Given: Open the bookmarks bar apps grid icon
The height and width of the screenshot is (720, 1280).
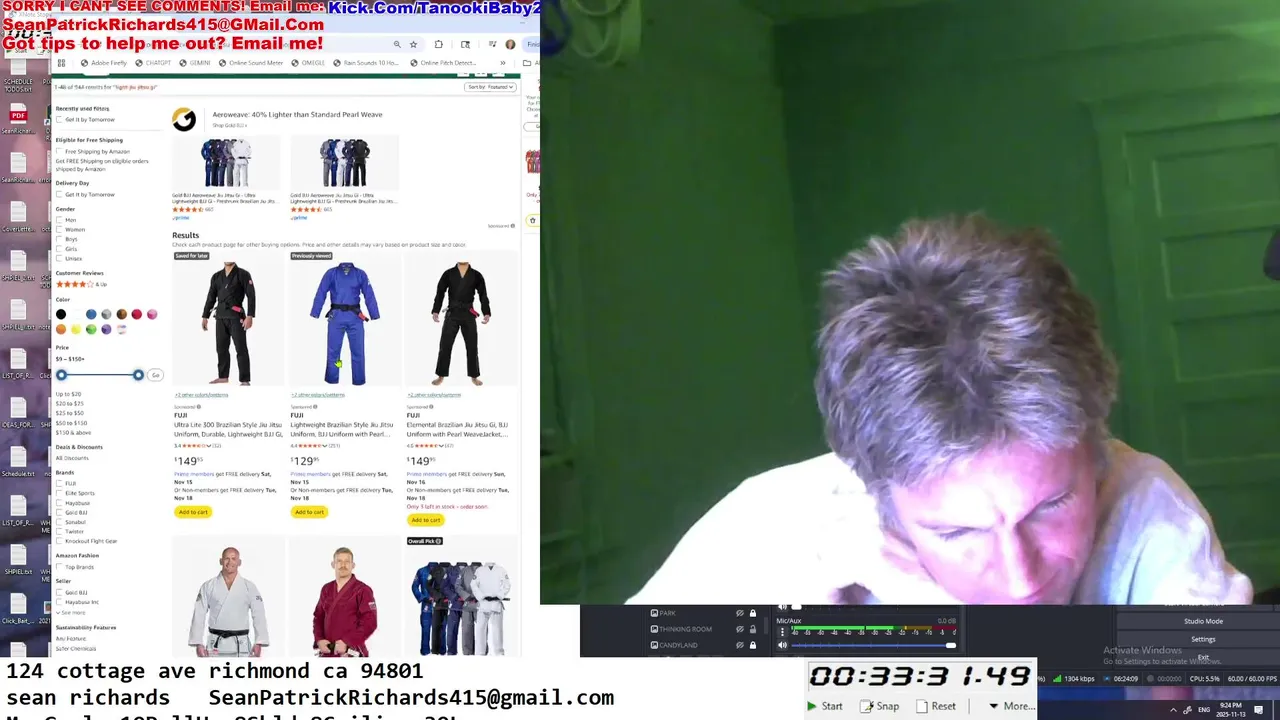Looking at the screenshot, I should click(x=61, y=63).
